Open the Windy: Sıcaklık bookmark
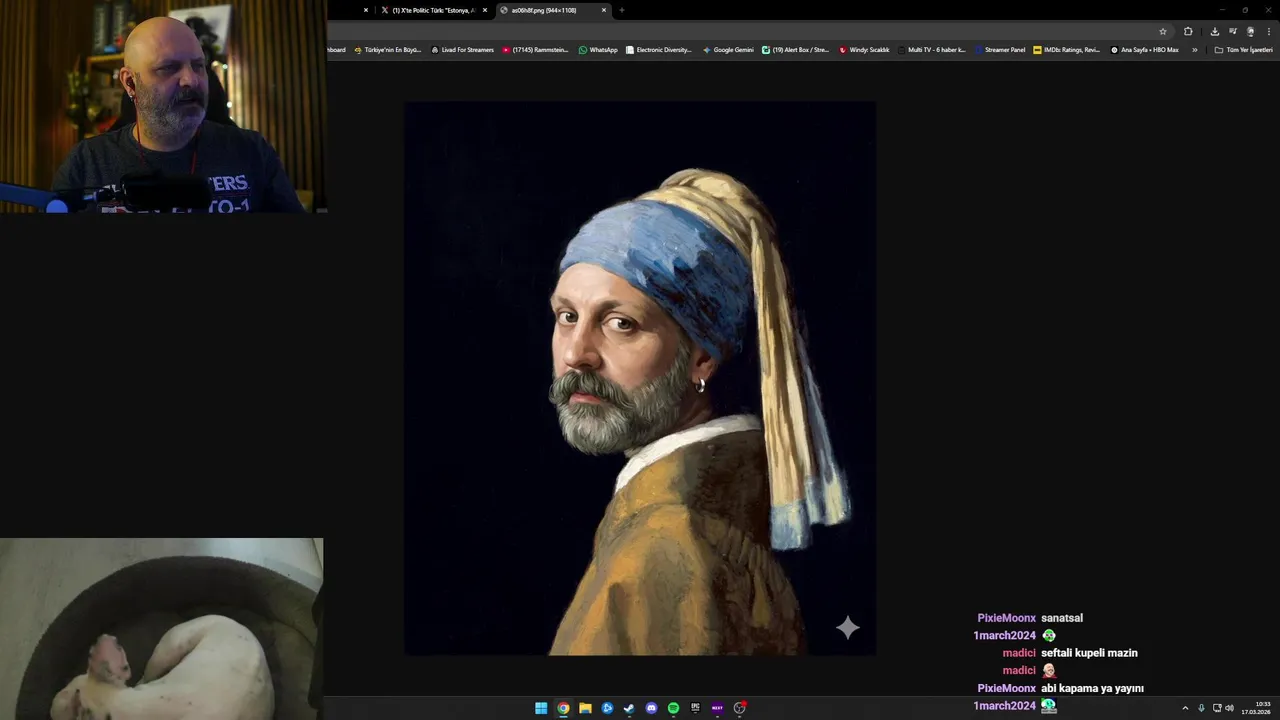The height and width of the screenshot is (720, 1280). (x=864, y=50)
